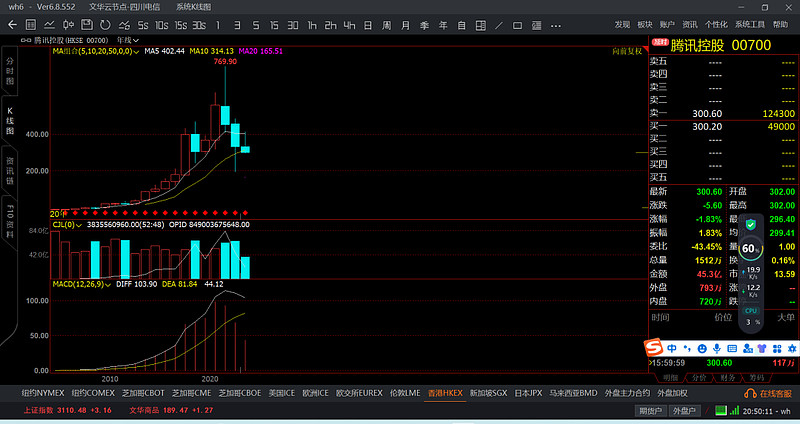
Task: Select the candlestick K-line chart icon
Action: pos(68,24)
